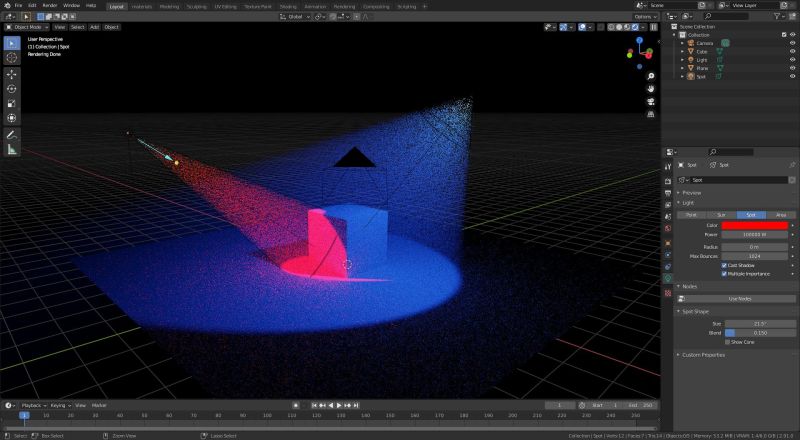Hide the Cube object in outliner
This screenshot has height=440, width=800.
click(792, 52)
